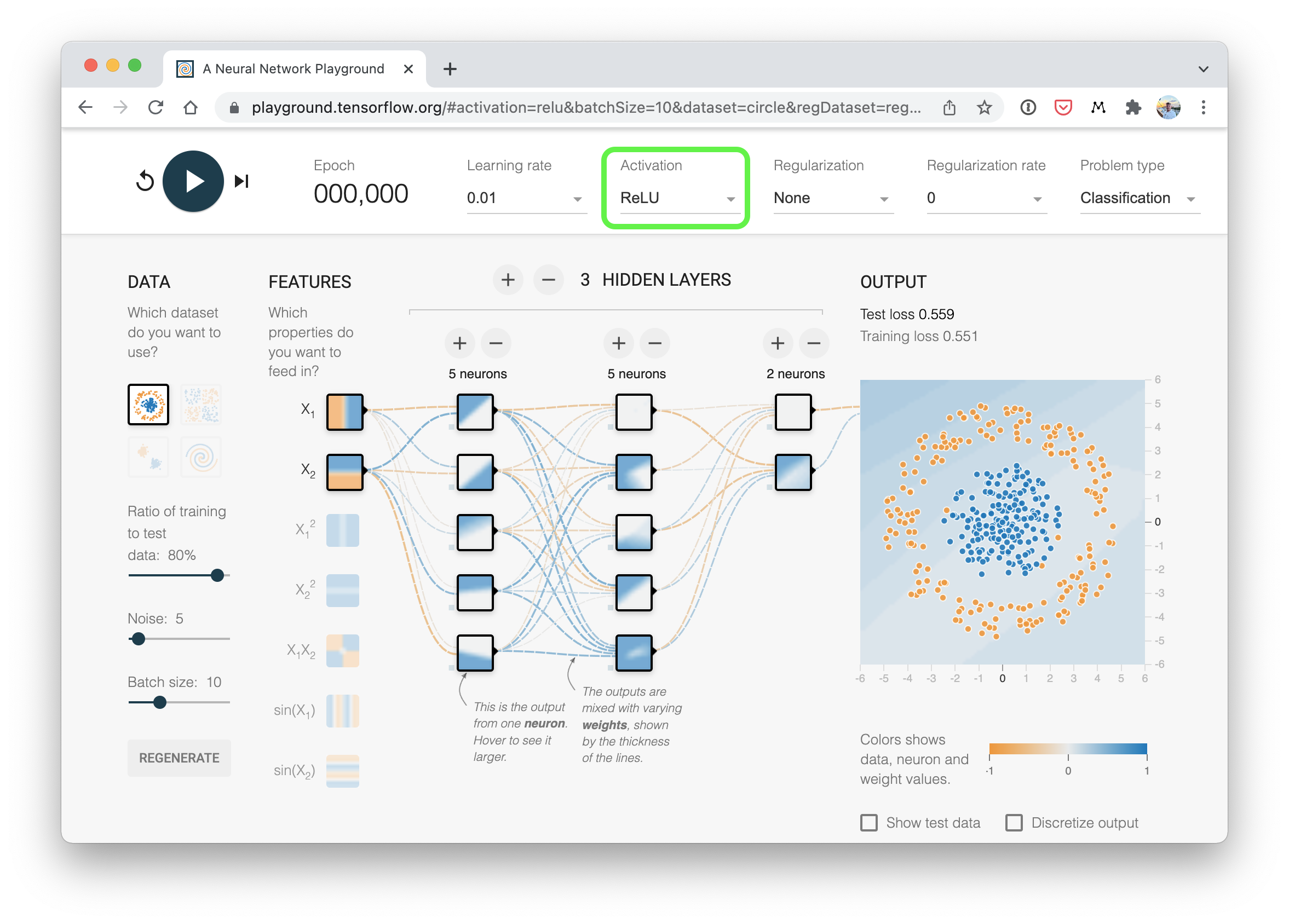This screenshot has width=1289, height=924.
Task: Select the circle dataset thumbnail
Action: tap(148, 404)
